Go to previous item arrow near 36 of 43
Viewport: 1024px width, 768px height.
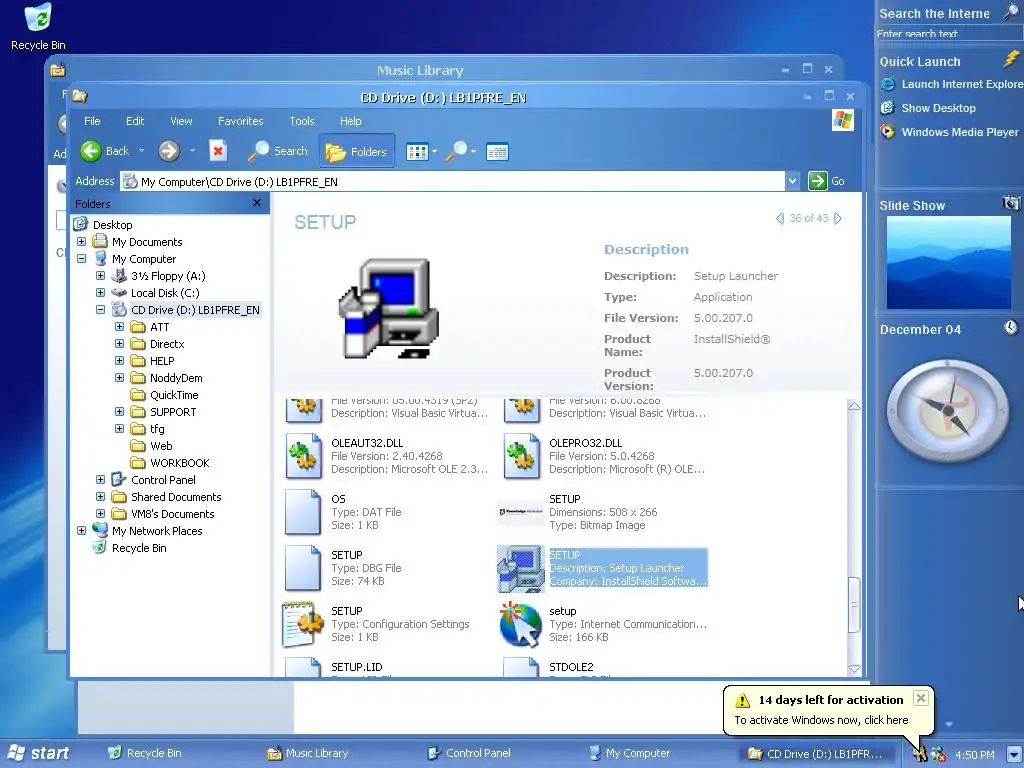point(780,218)
